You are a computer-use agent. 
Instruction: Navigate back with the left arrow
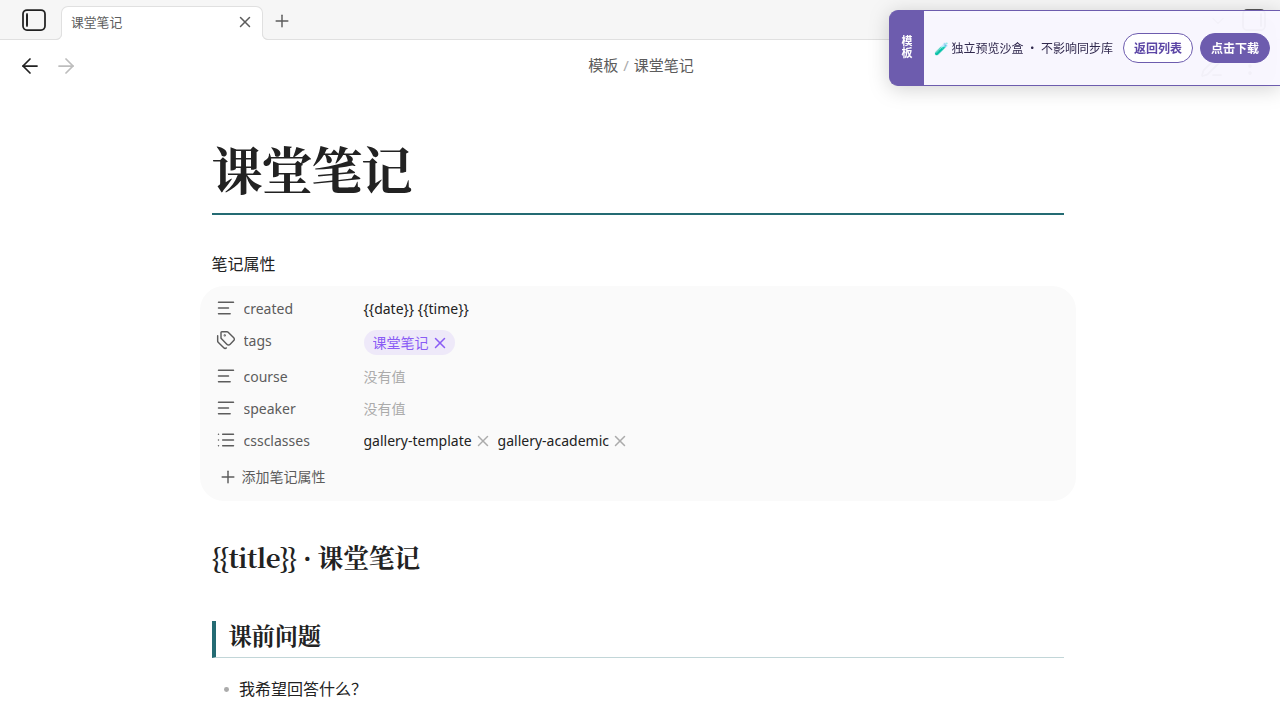pyautogui.click(x=30, y=66)
